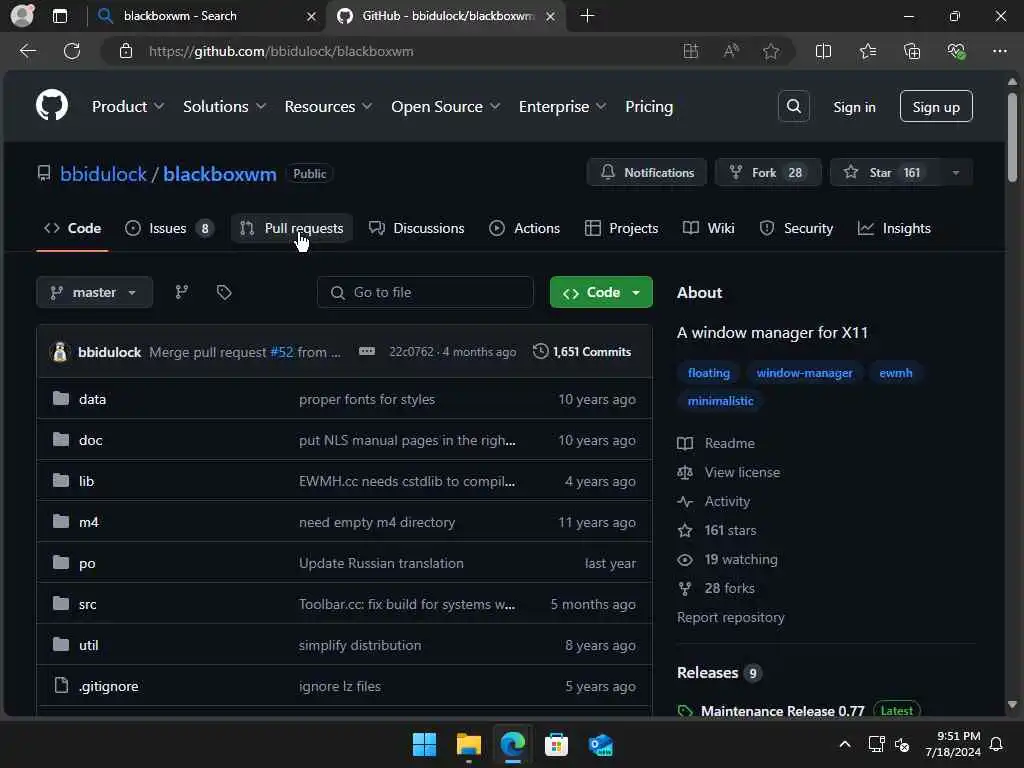
Task: Switch to the Discussions tab
Action: tap(417, 228)
